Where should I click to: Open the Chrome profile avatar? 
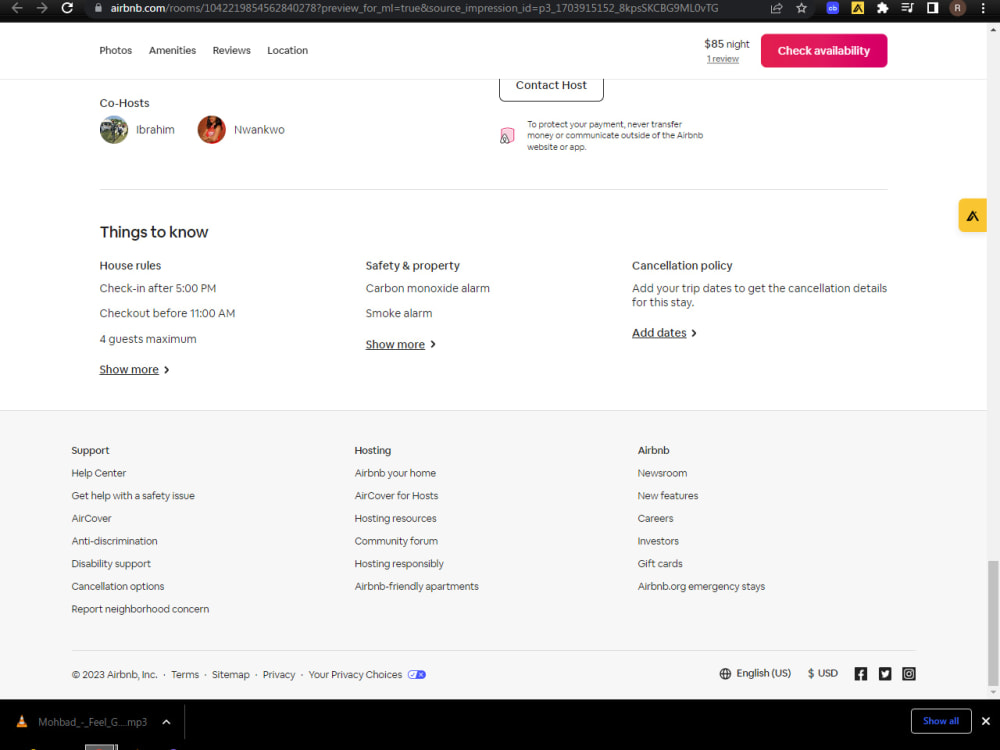(957, 8)
